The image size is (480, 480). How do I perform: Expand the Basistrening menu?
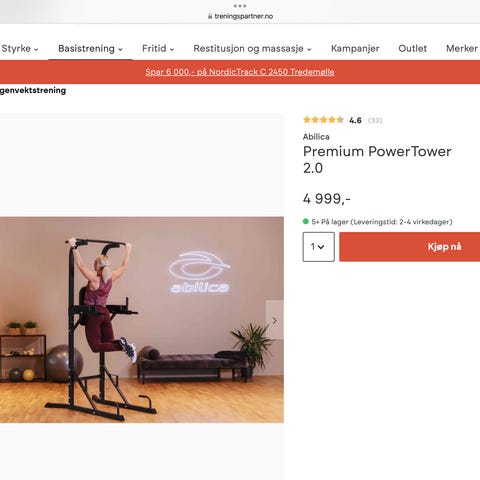pyautogui.click(x=90, y=49)
